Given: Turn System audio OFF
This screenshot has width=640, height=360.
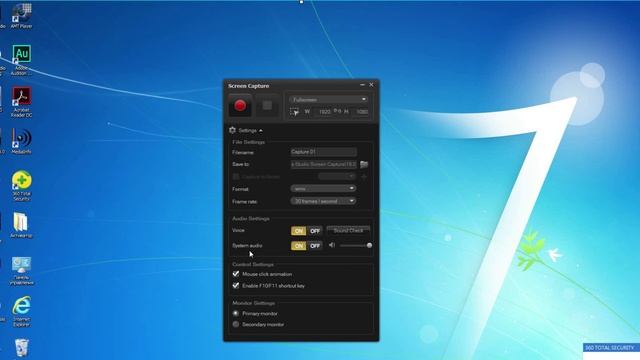Looking at the screenshot, I should point(315,246).
